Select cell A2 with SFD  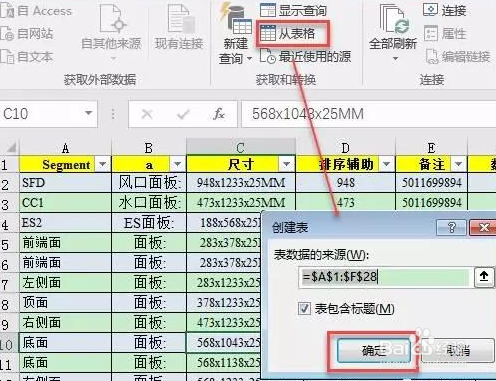pyautogui.click(x=65, y=183)
